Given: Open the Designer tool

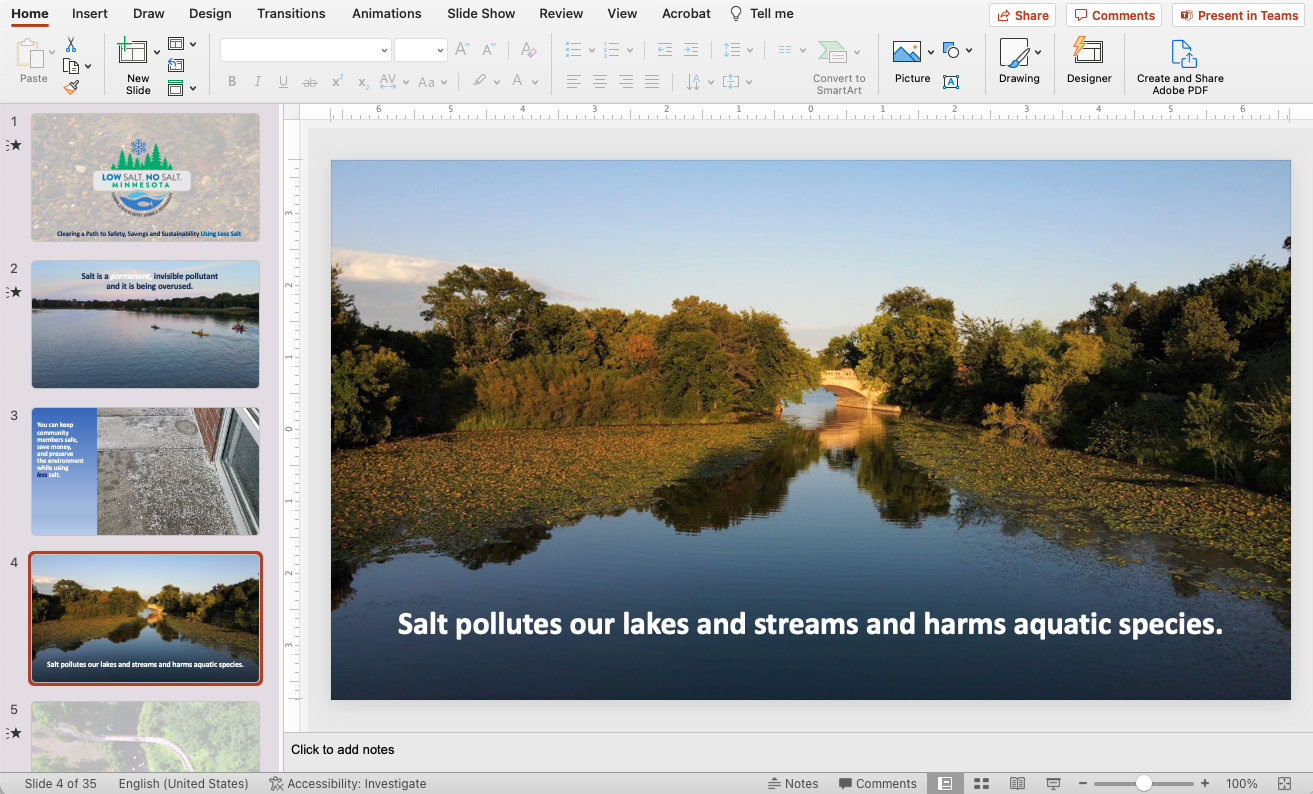Looking at the screenshot, I should tap(1088, 59).
